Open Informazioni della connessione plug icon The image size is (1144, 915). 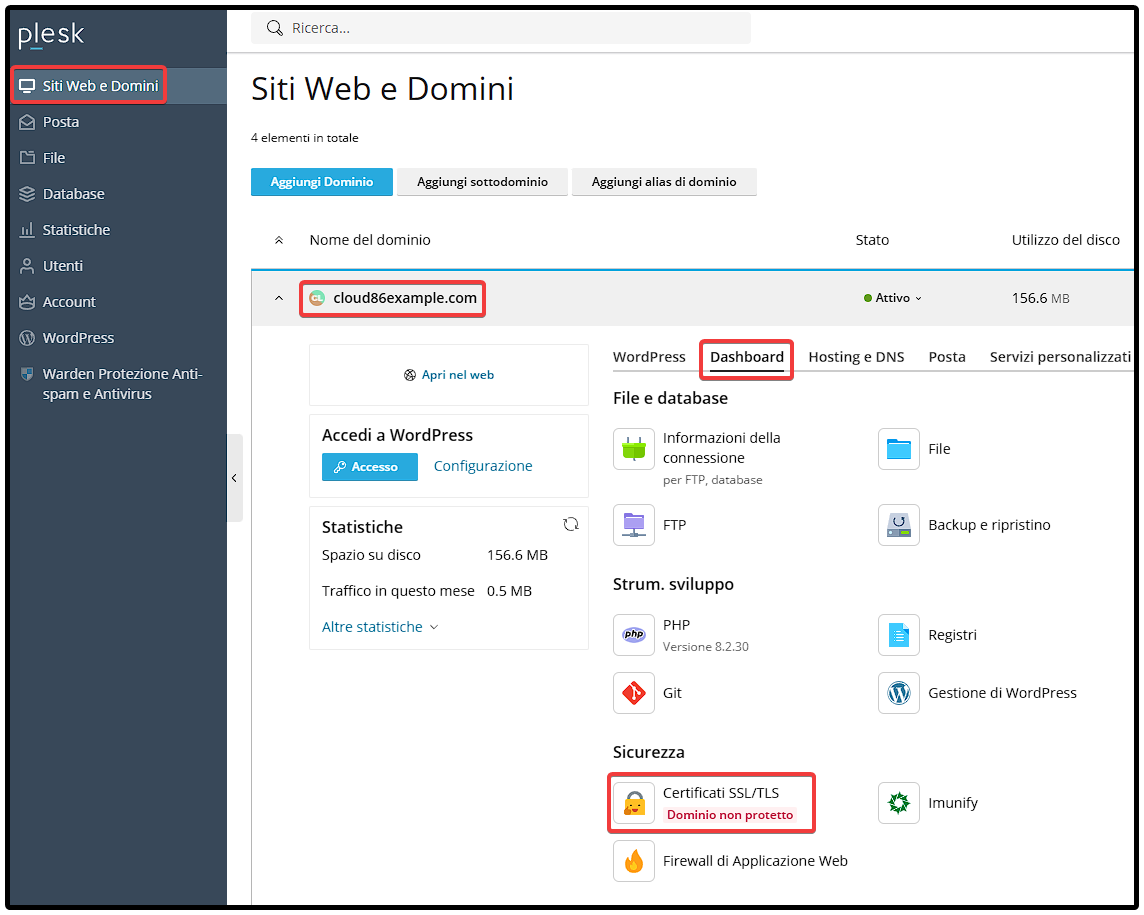633,449
